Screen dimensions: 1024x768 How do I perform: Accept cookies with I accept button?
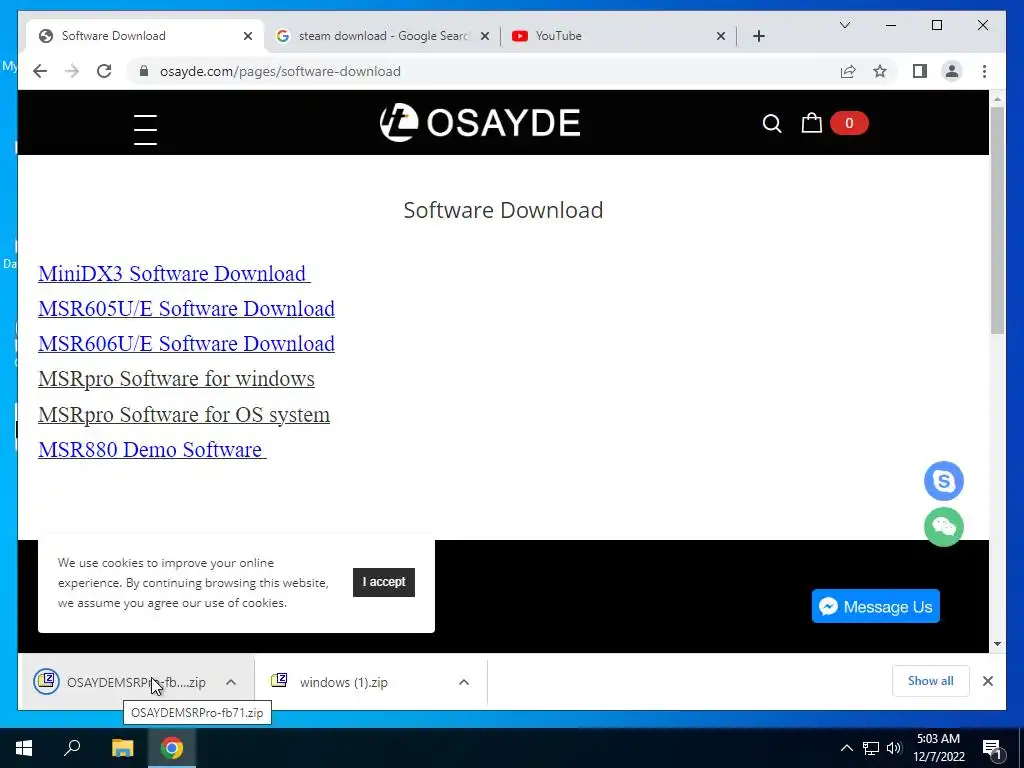[x=384, y=582]
